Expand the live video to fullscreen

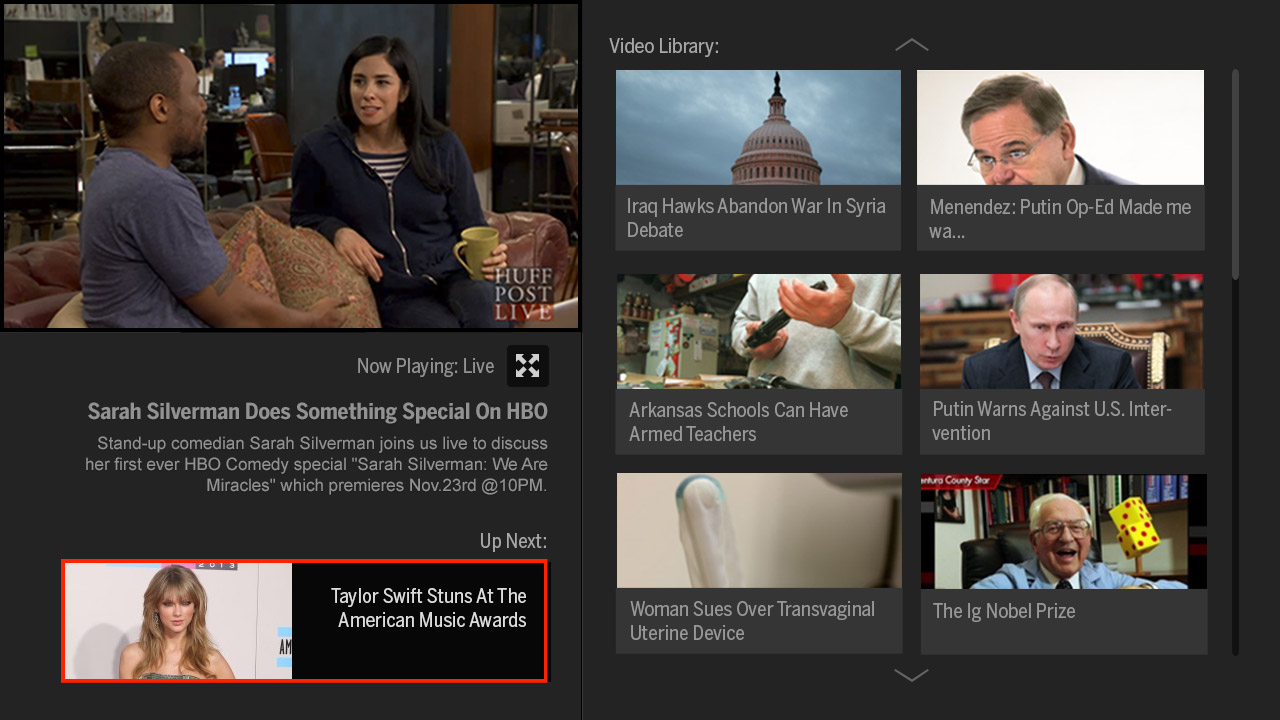pyautogui.click(x=527, y=366)
